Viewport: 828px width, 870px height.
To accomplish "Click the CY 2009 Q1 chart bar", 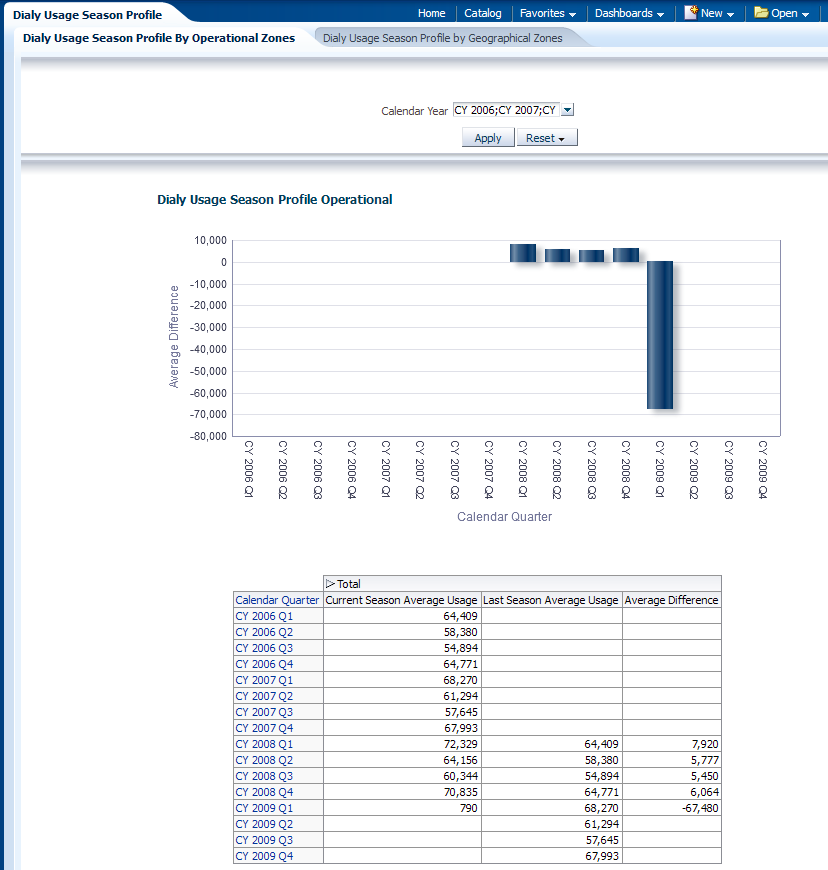I will pyautogui.click(x=660, y=335).
